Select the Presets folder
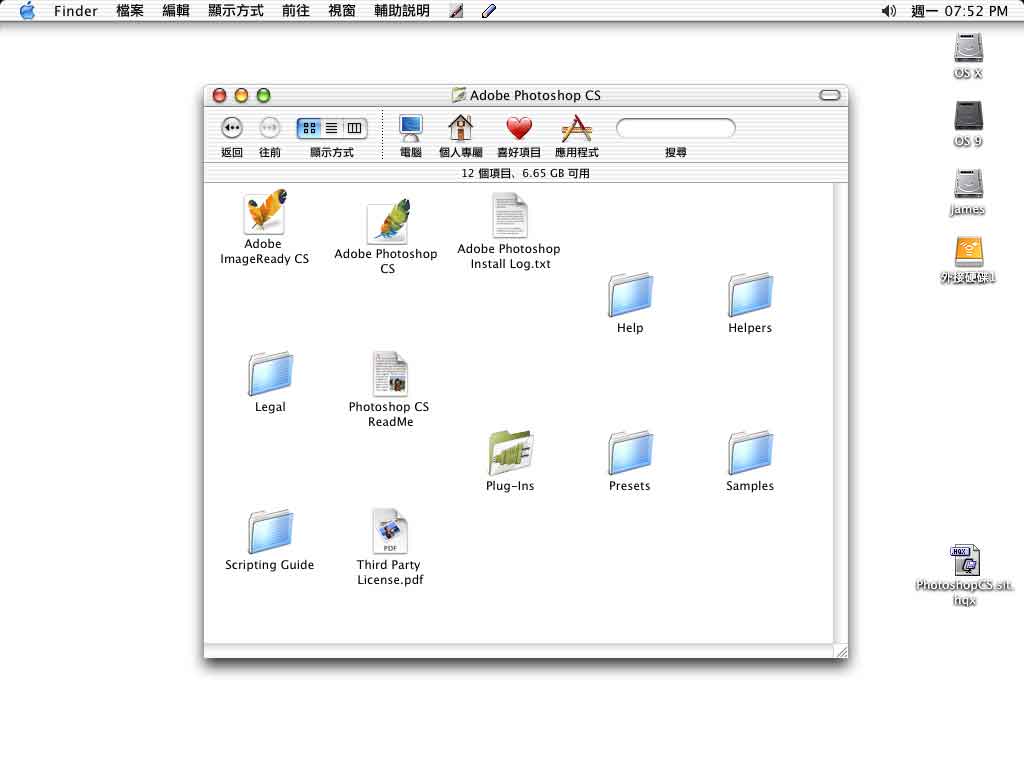Image resolution: width=1024 pixels, height=768 pixels. pyautogui.click(x=630, y=453)
